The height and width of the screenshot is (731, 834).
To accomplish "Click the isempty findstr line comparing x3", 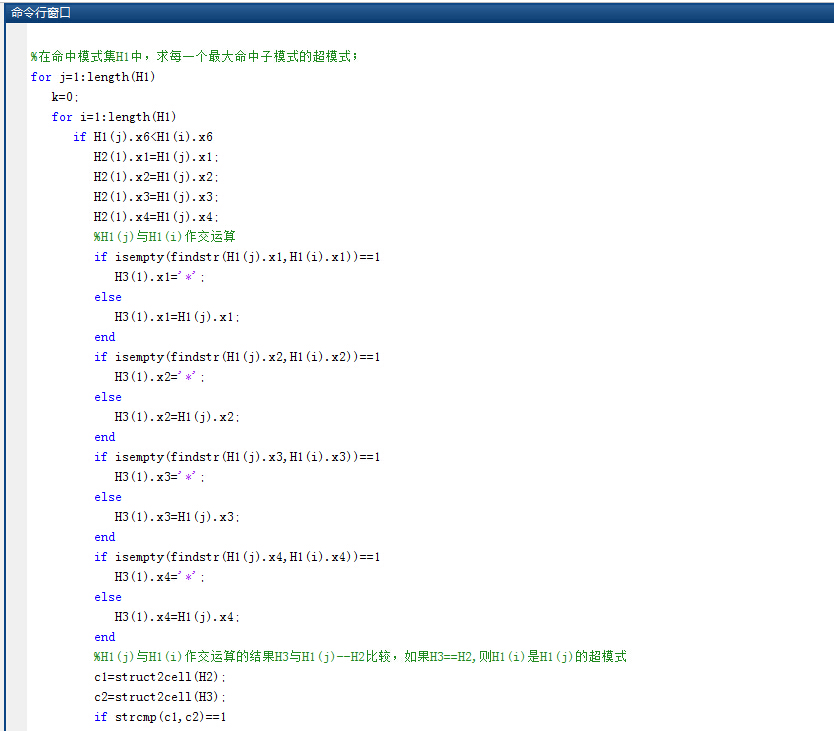I will tap(237, 457).
